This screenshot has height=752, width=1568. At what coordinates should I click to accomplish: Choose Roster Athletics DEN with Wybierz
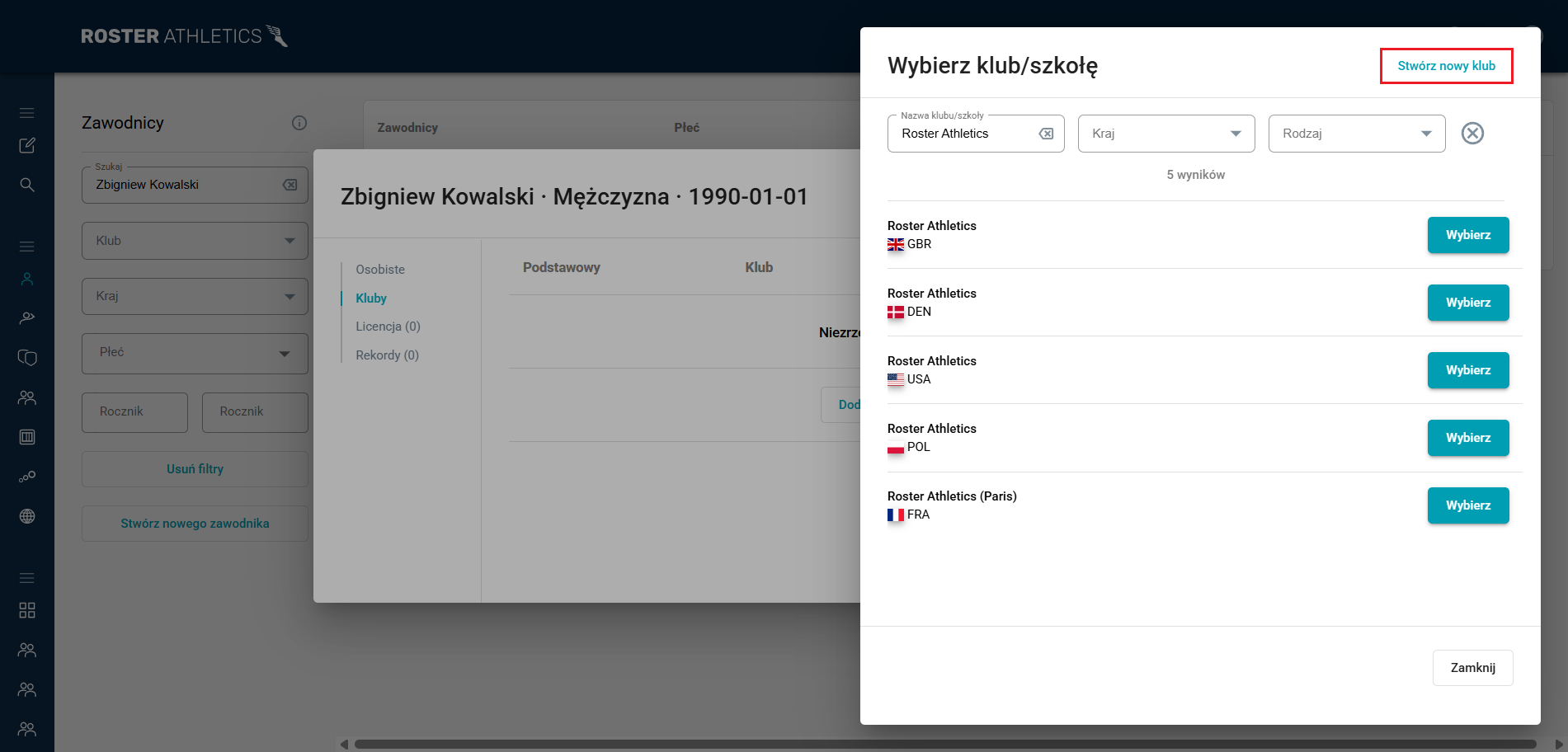point(1468,303)
